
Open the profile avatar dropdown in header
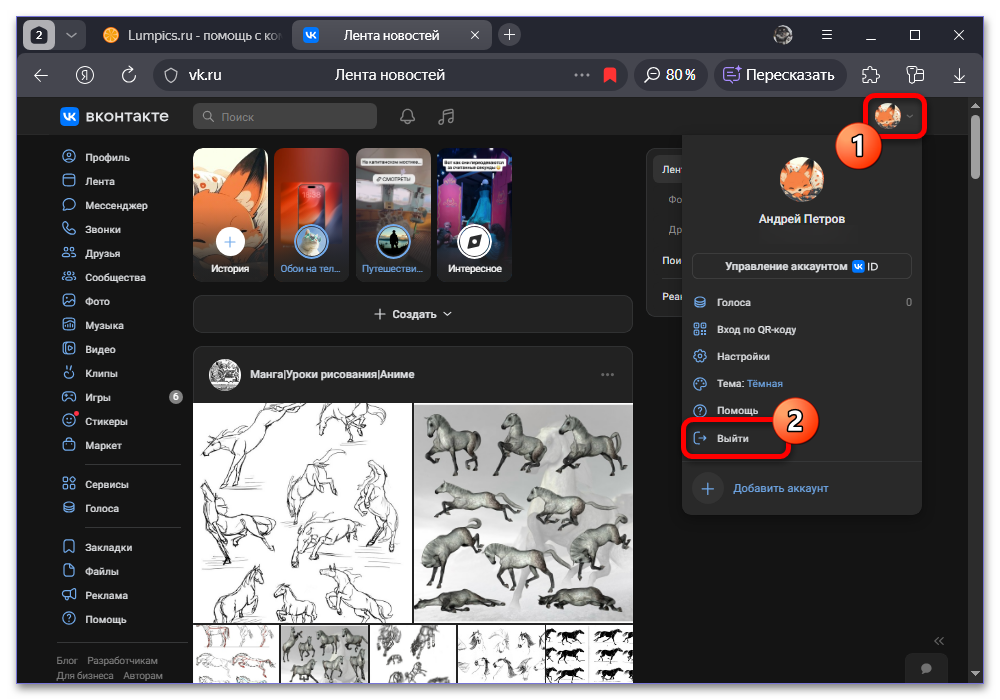pyautogui.click(x=894, y=116)
